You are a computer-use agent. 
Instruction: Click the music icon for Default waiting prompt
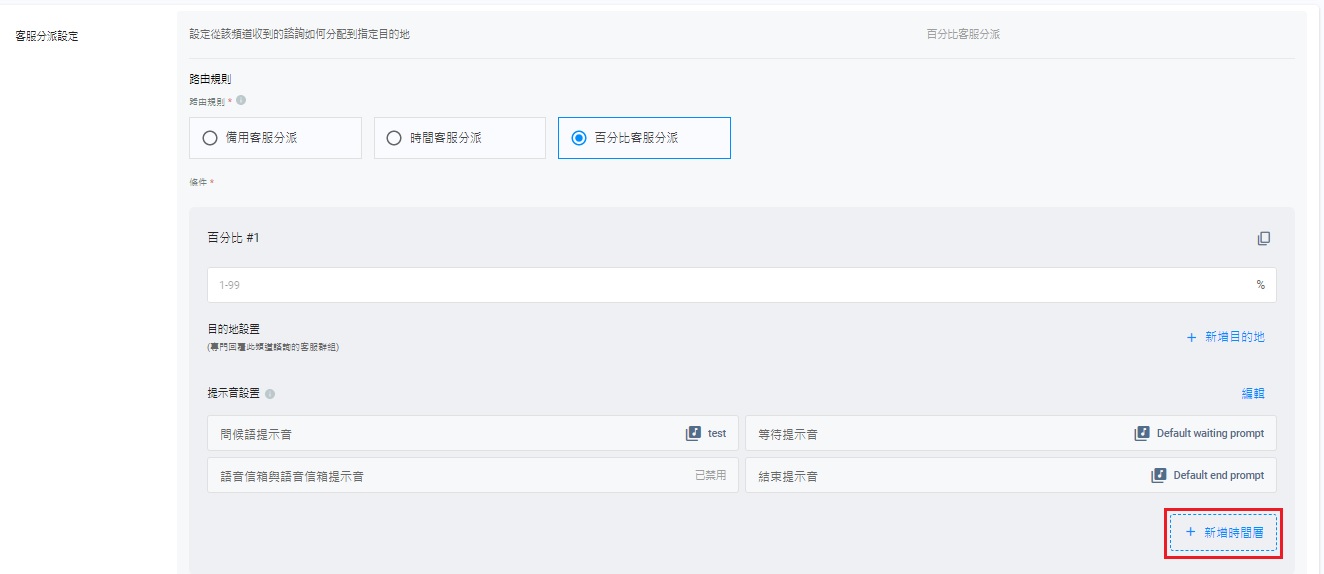(x=1142, y=433)
